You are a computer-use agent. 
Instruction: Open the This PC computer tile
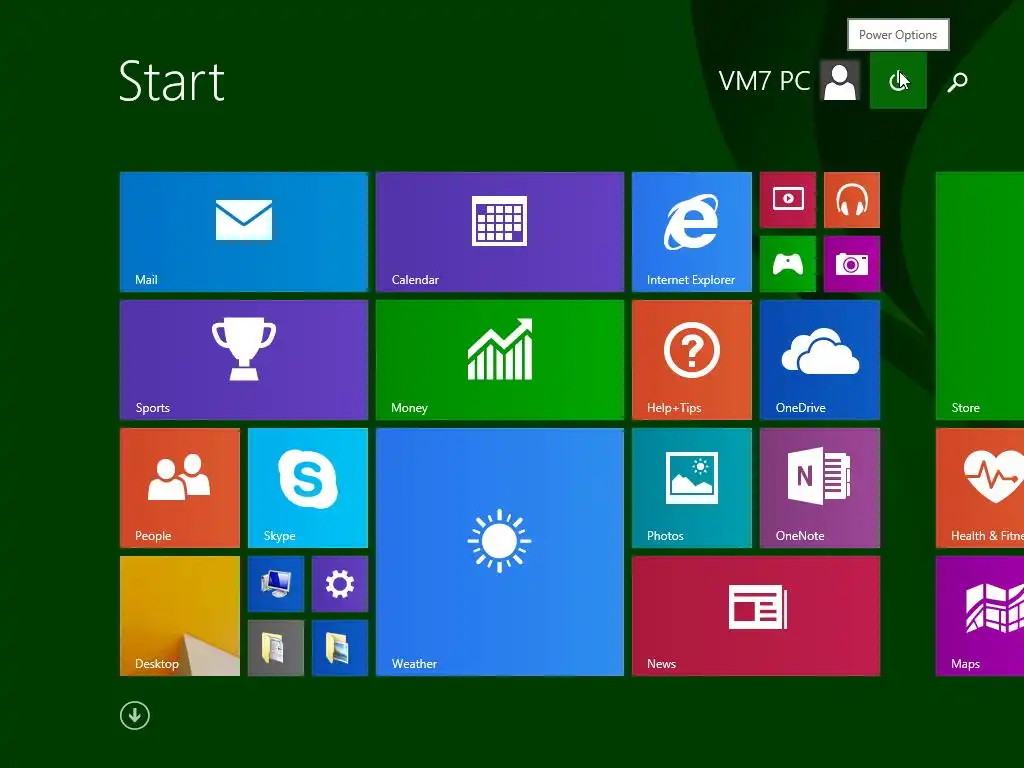click(x=276, y=584)
